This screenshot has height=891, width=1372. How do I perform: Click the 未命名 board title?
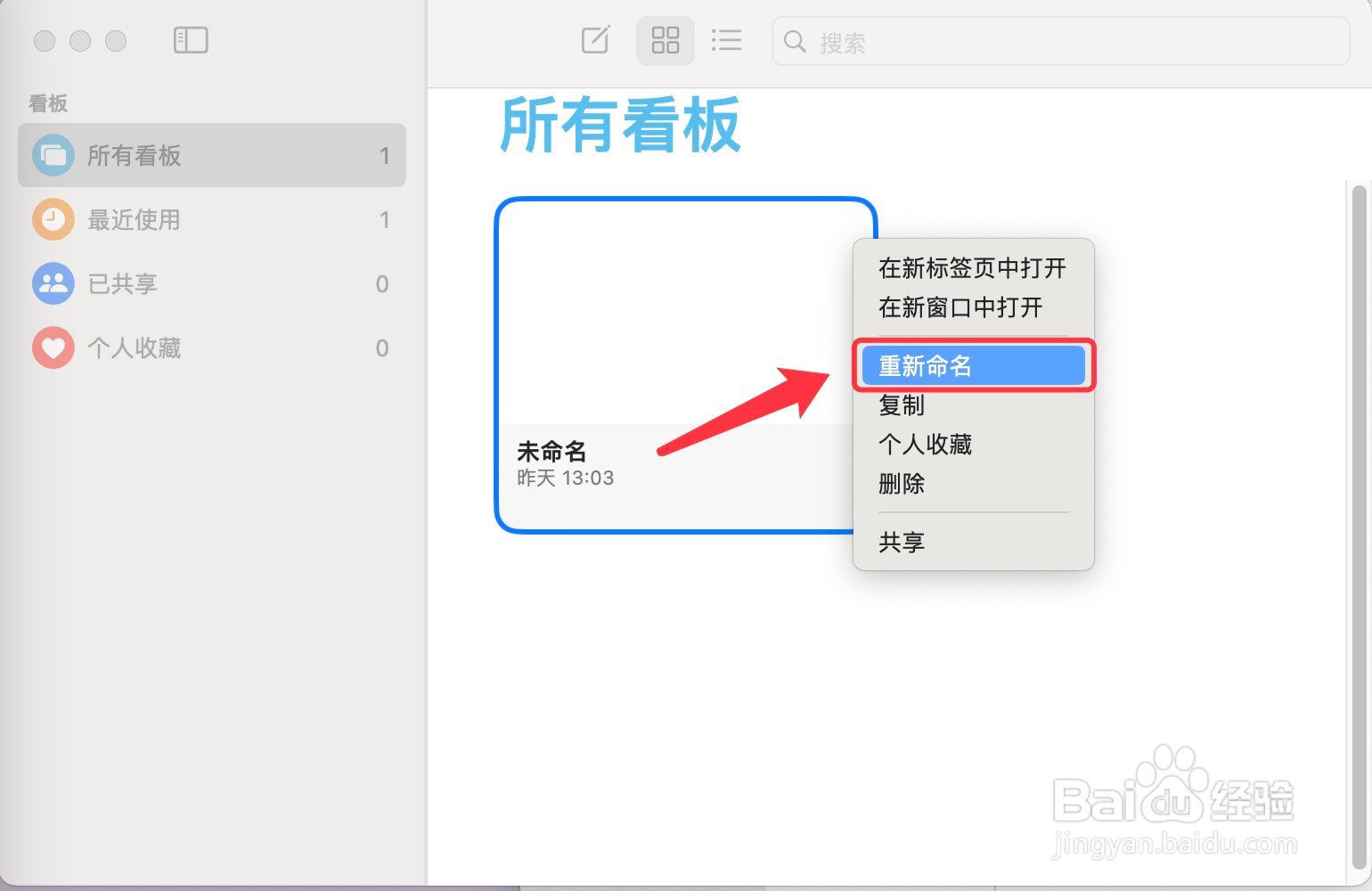click(x=551, y=451)
